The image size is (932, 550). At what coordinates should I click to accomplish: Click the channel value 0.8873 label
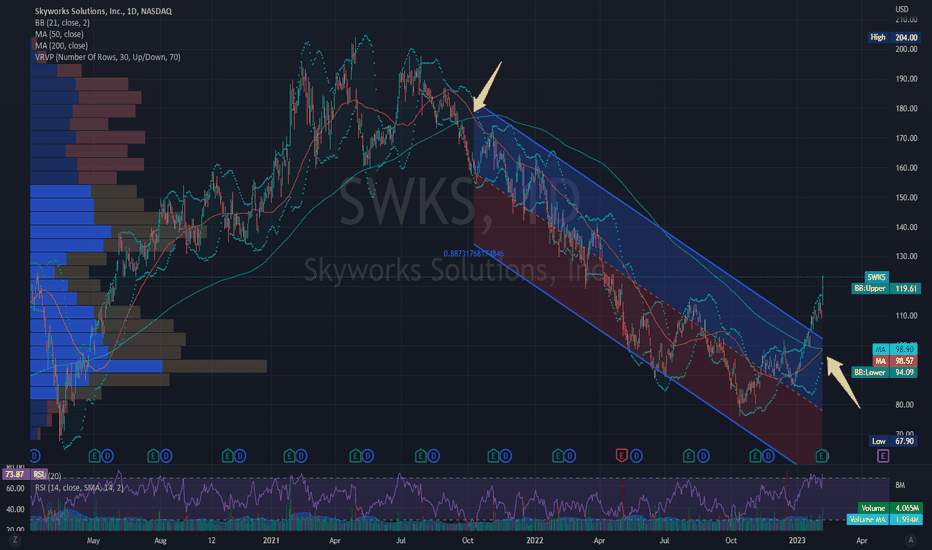473,253
